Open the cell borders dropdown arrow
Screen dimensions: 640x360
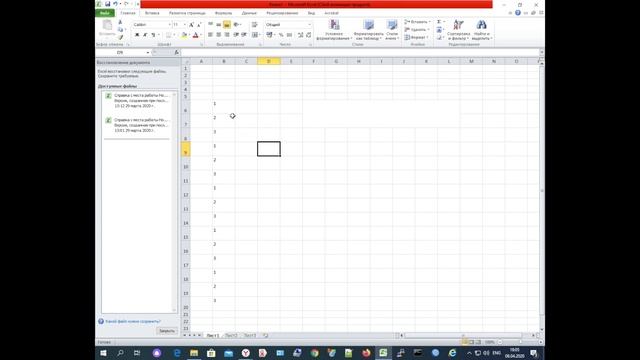(x=174, y=35)
